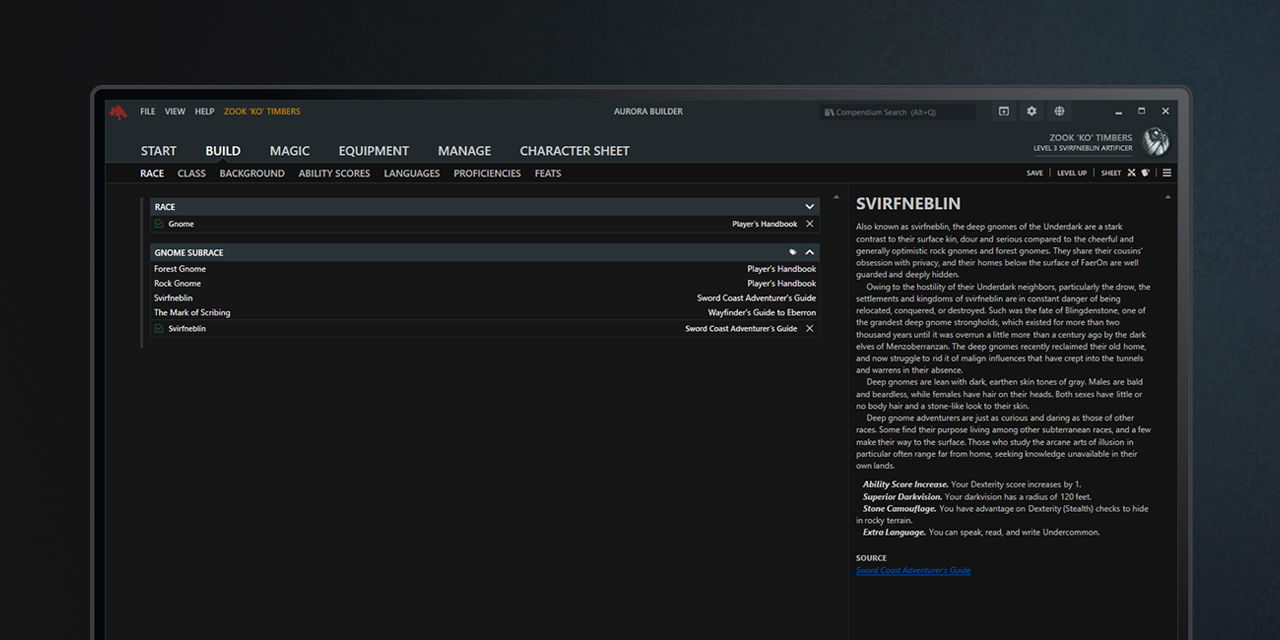1280x640 pixels.
Task: Open the settings gear icon
Action: click(1031, 111)
